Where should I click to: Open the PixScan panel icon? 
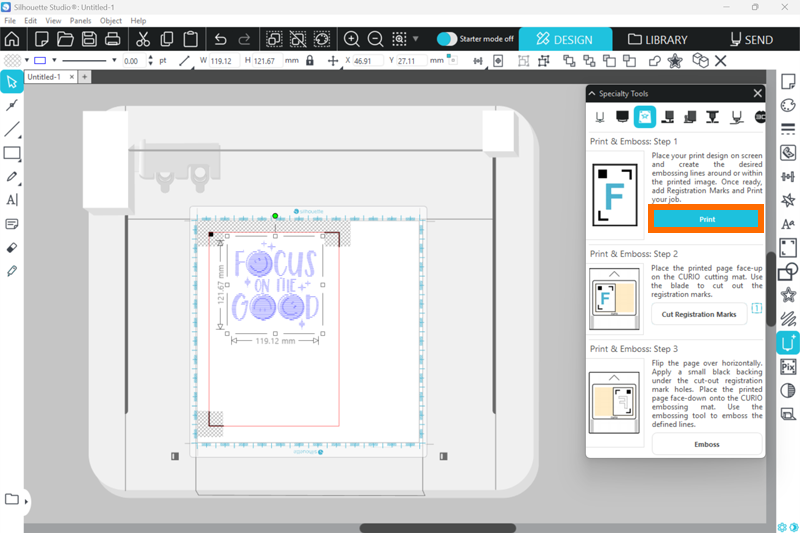click(x=788, y=367)
